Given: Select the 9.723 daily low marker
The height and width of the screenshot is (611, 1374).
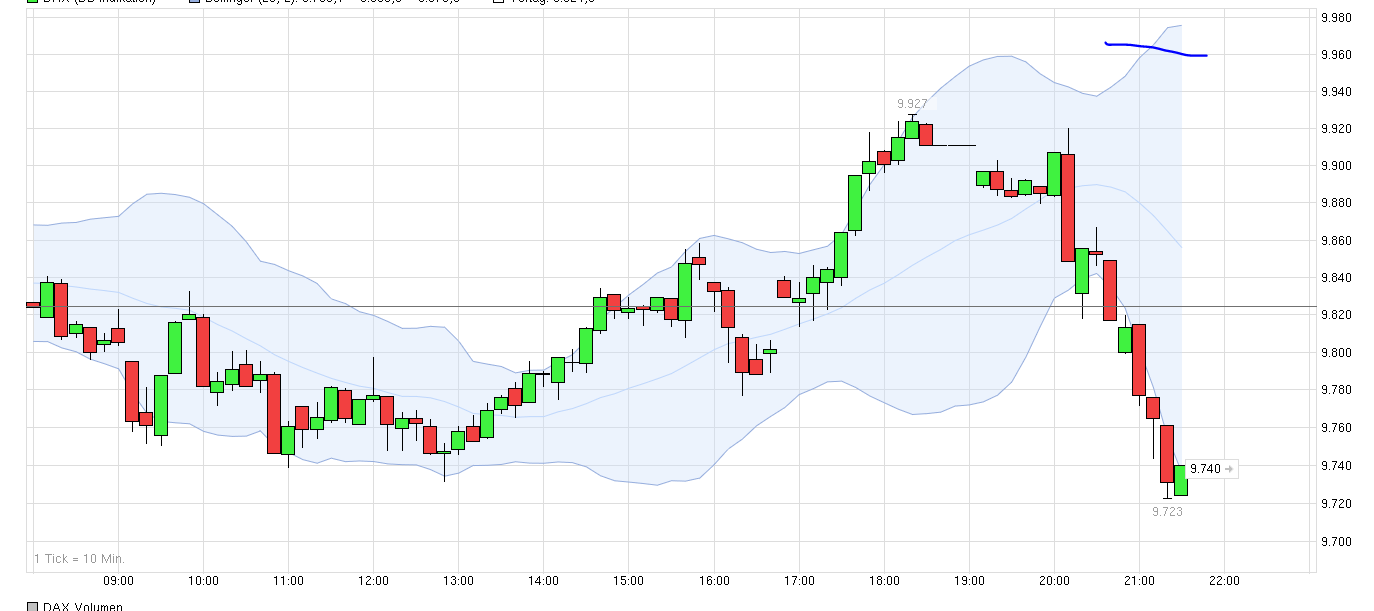Looking at the screenshot, I should click(1167, 511).
